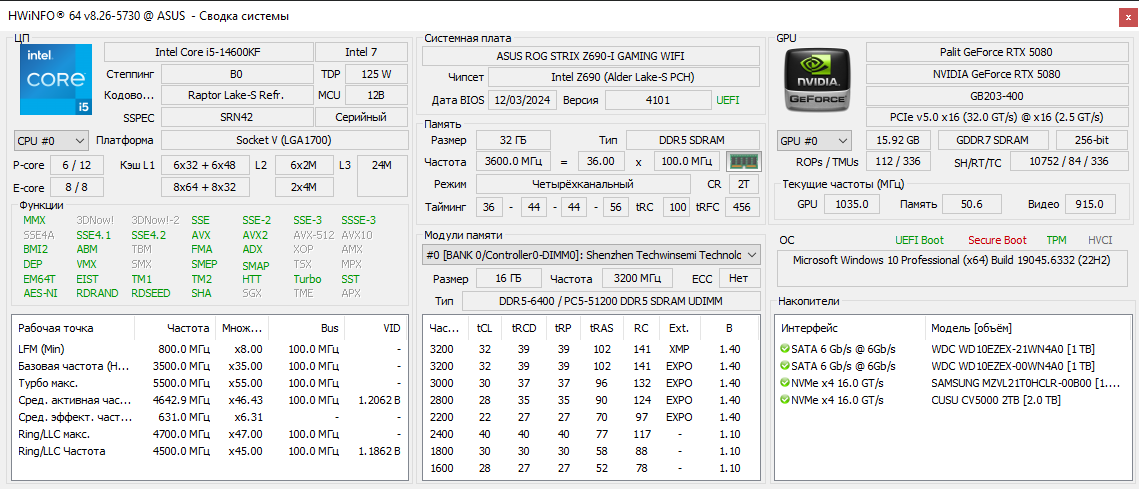Click the TPM indicator label
Screen dimensions: 1139x489
click(x=1056, y=240)
